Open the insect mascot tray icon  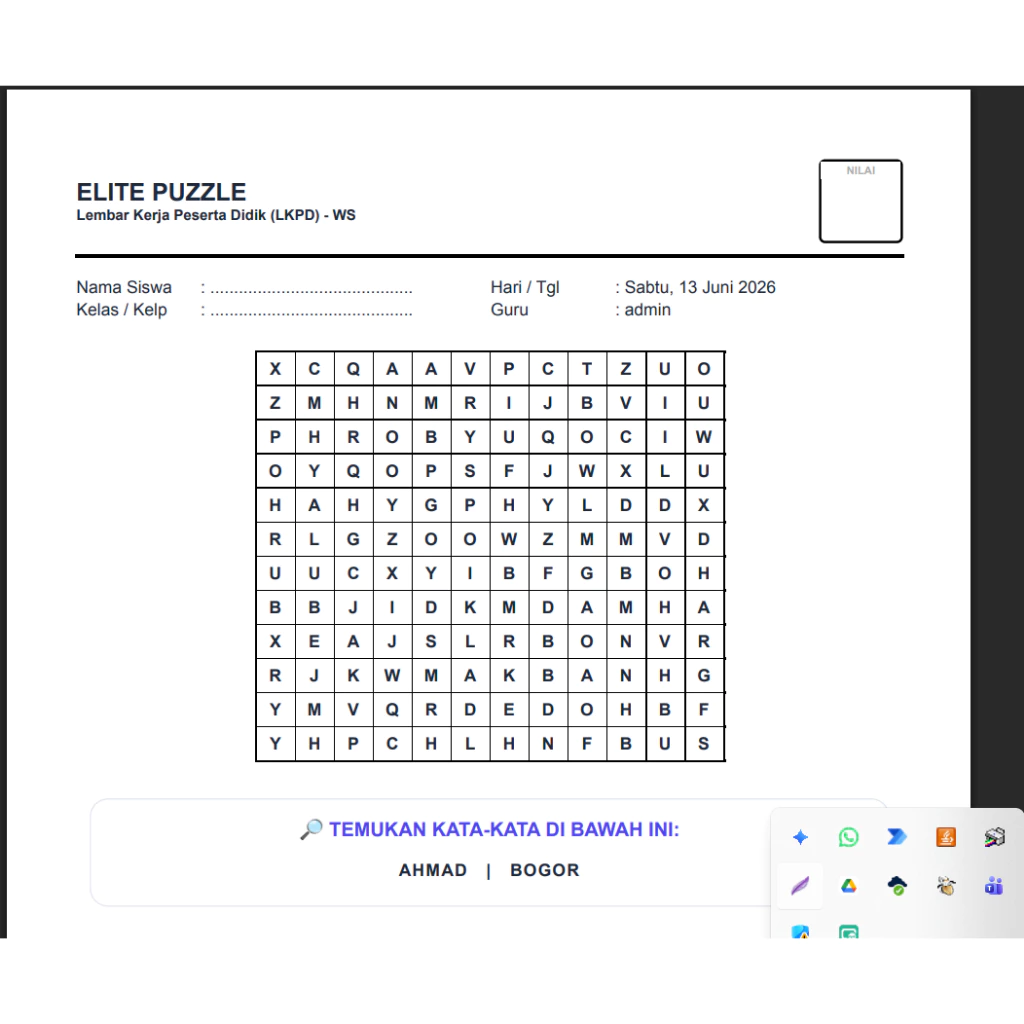point(946,886)
